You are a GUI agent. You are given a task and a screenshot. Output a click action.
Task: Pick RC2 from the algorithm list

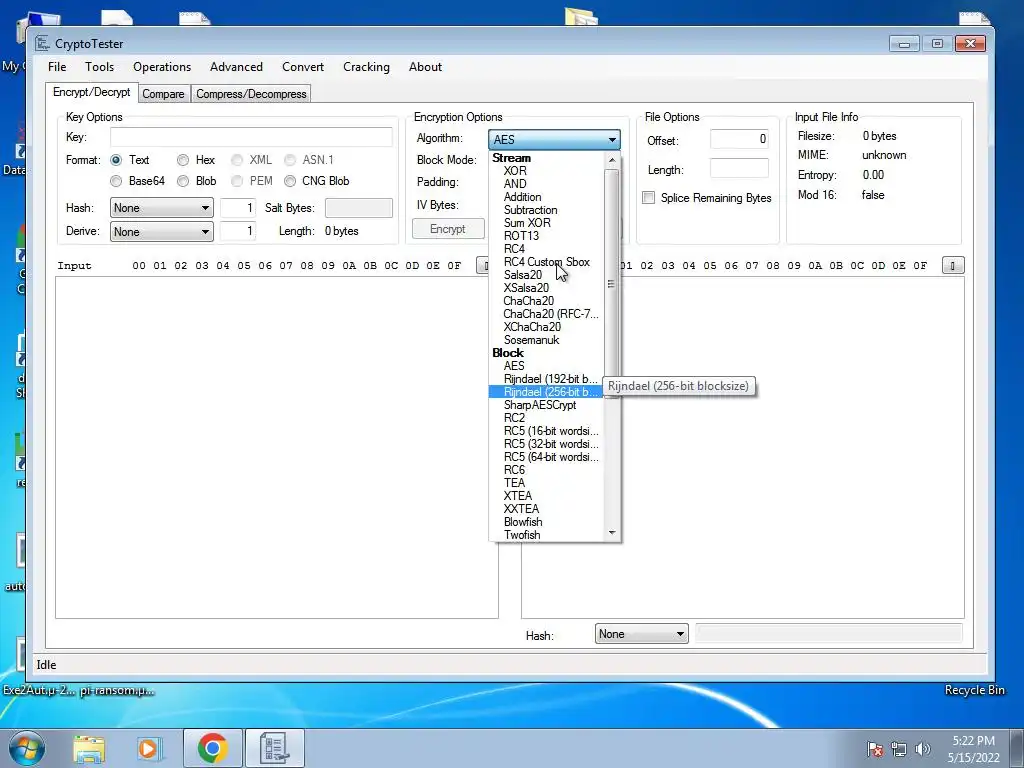(x=514, y=418)
